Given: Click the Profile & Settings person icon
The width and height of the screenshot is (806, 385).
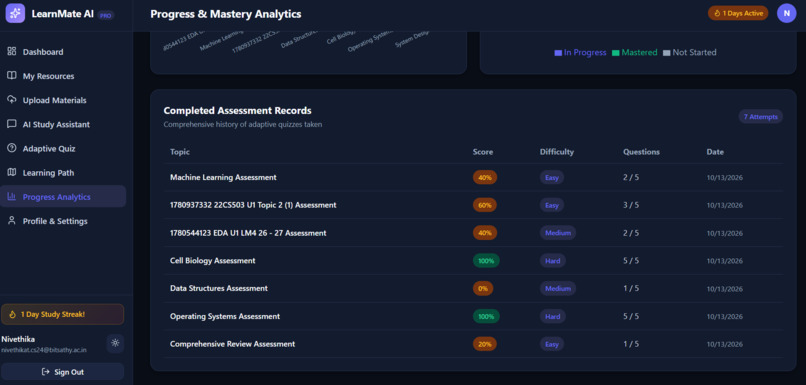Looking at the screenshot, I should [x=11, y=221].
